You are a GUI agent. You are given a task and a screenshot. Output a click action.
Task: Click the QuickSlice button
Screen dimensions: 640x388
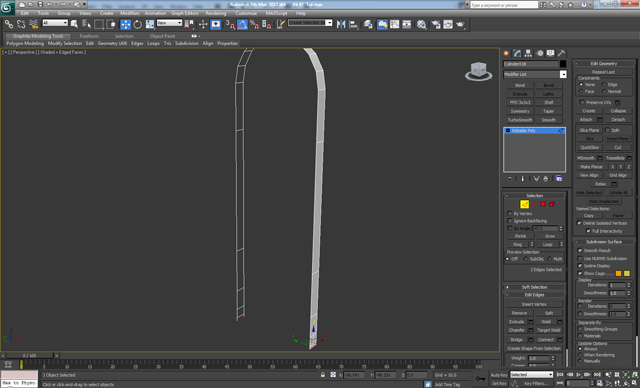589,147
